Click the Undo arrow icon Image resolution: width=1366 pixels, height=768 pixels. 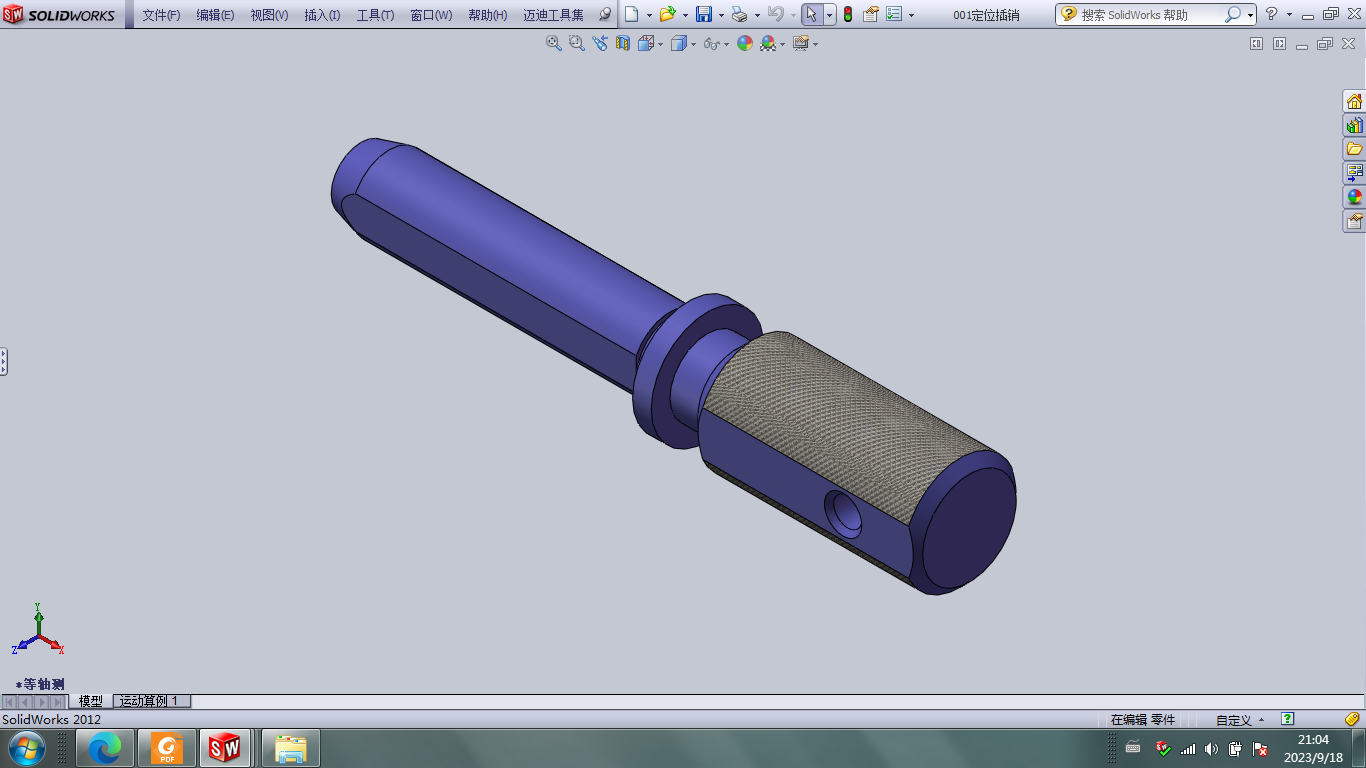(x=775, y=14)
